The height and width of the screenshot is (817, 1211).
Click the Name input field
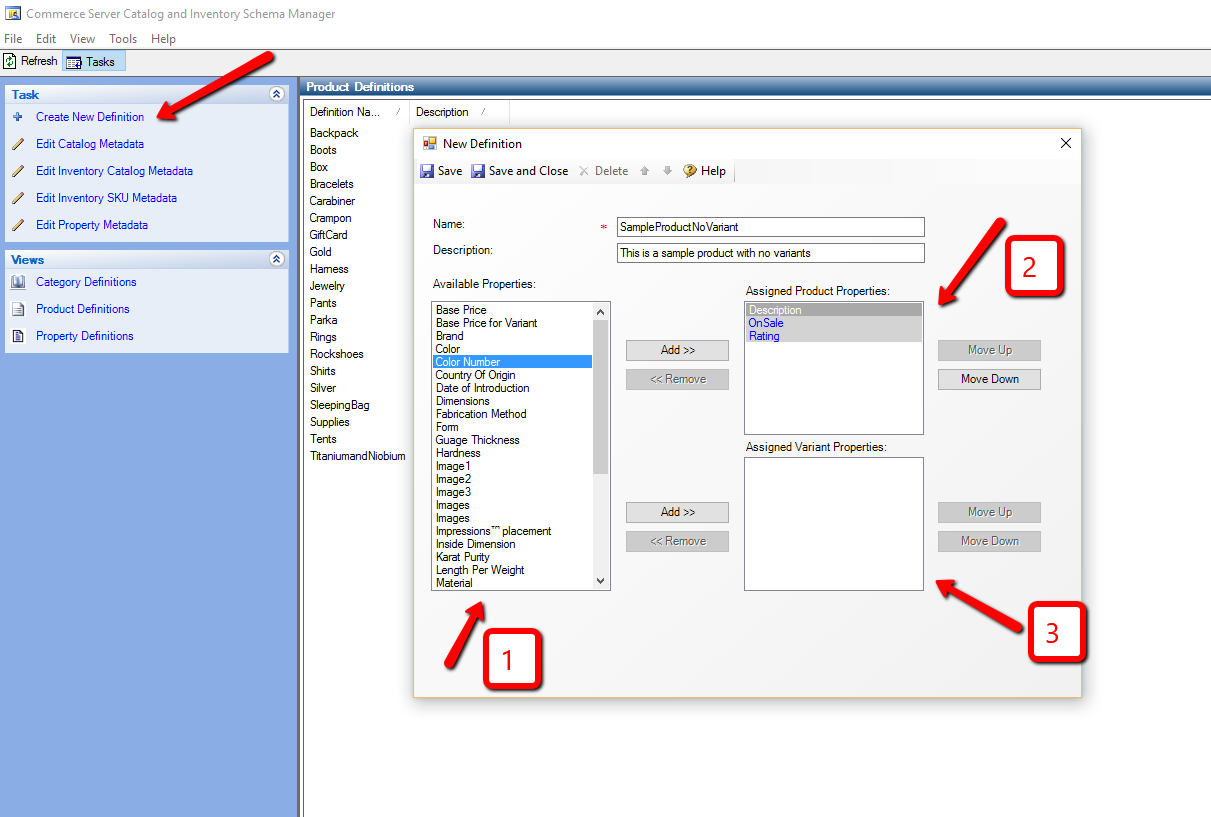[x=770, y=227]
